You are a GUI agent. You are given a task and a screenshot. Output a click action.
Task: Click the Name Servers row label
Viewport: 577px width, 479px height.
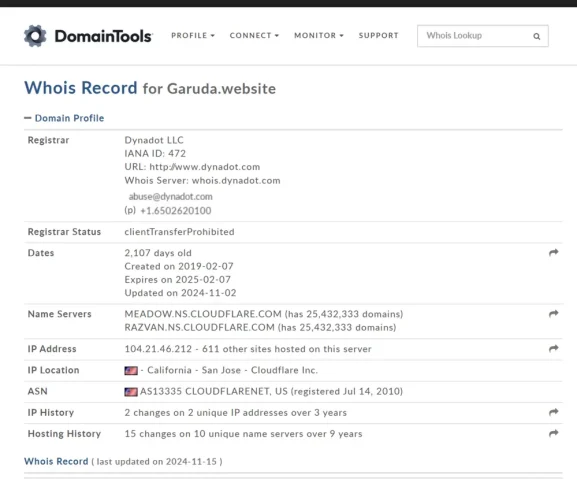pos(59,314)
